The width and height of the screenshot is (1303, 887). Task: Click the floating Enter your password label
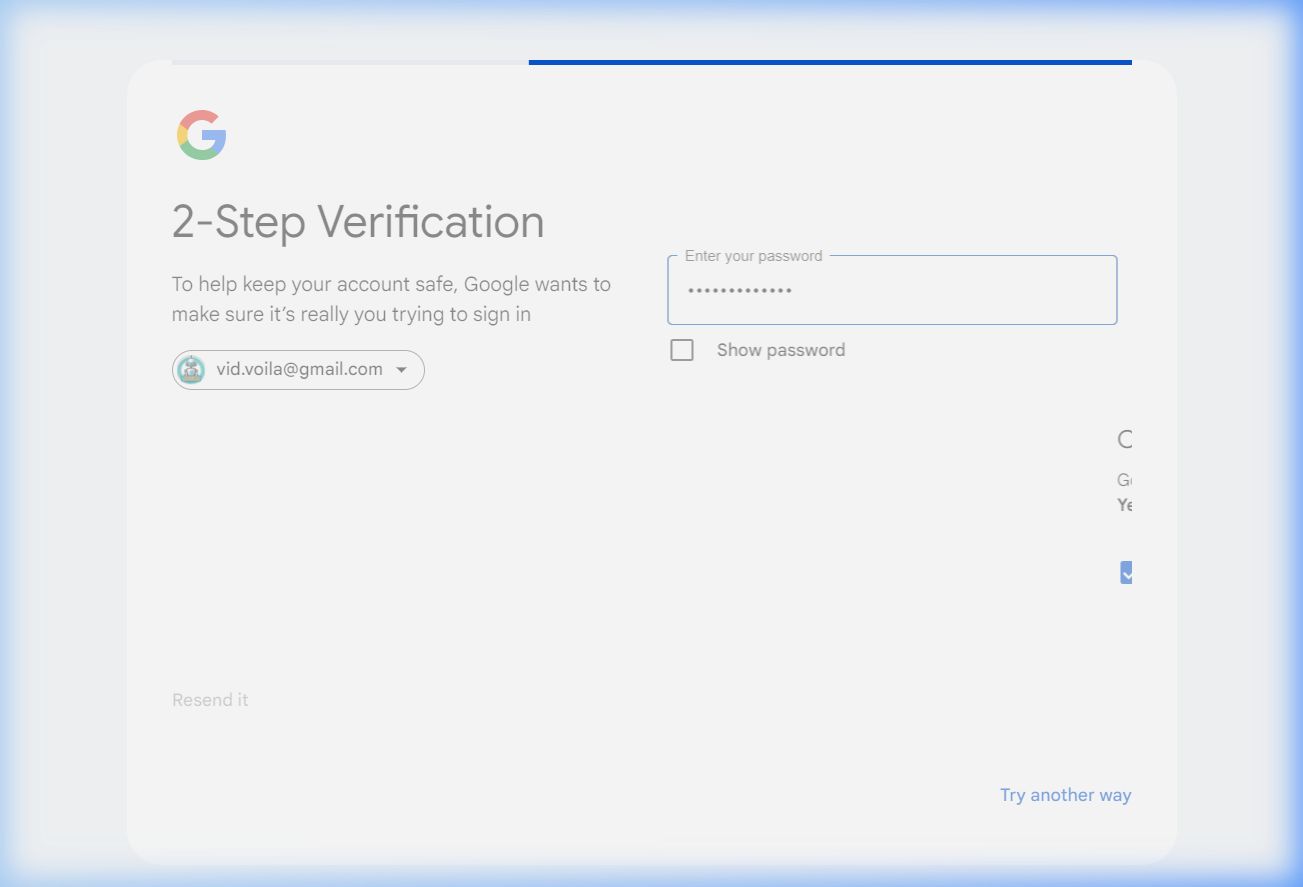coord(753,256)
